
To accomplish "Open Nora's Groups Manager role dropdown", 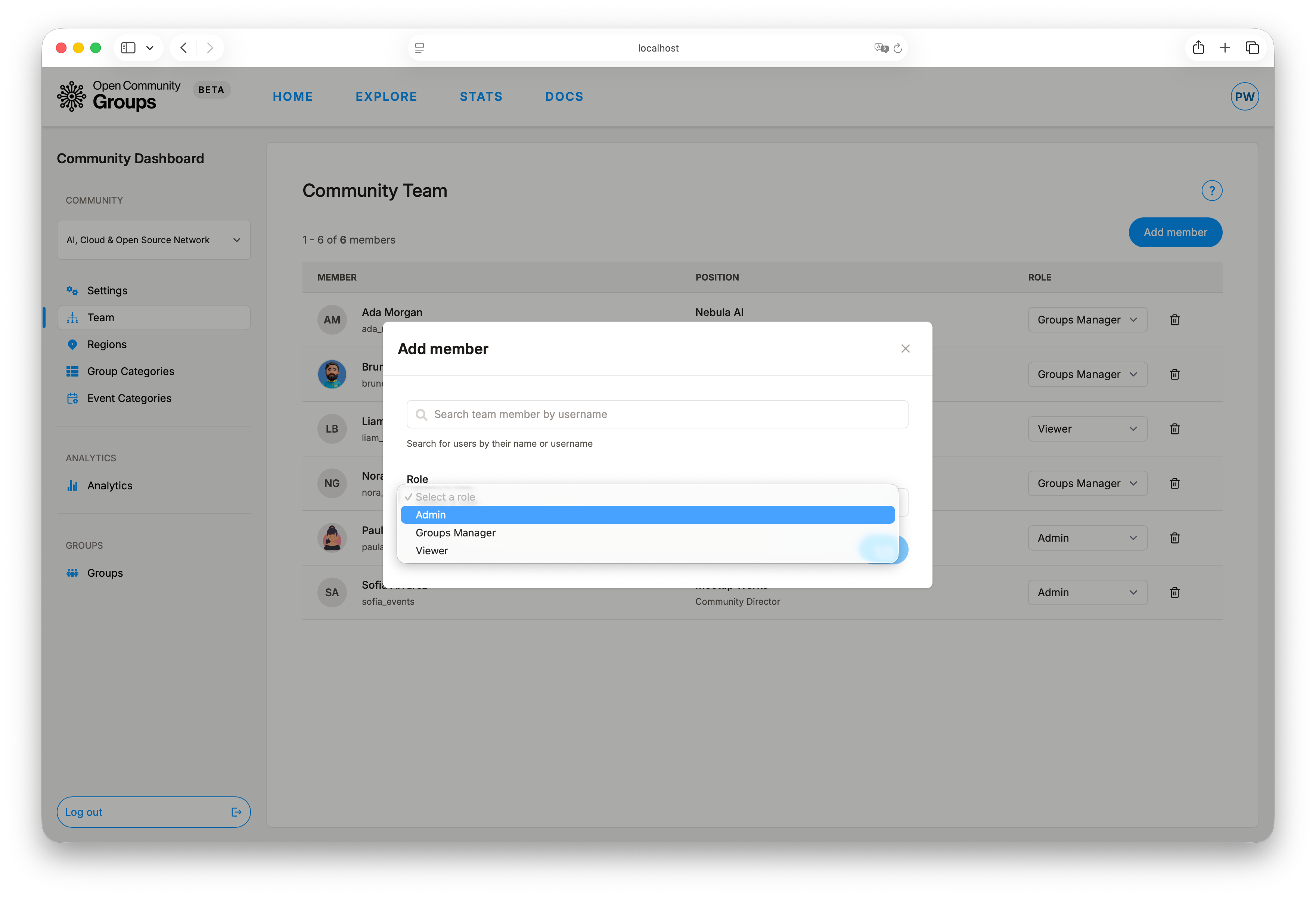I will click(1087, 483).
